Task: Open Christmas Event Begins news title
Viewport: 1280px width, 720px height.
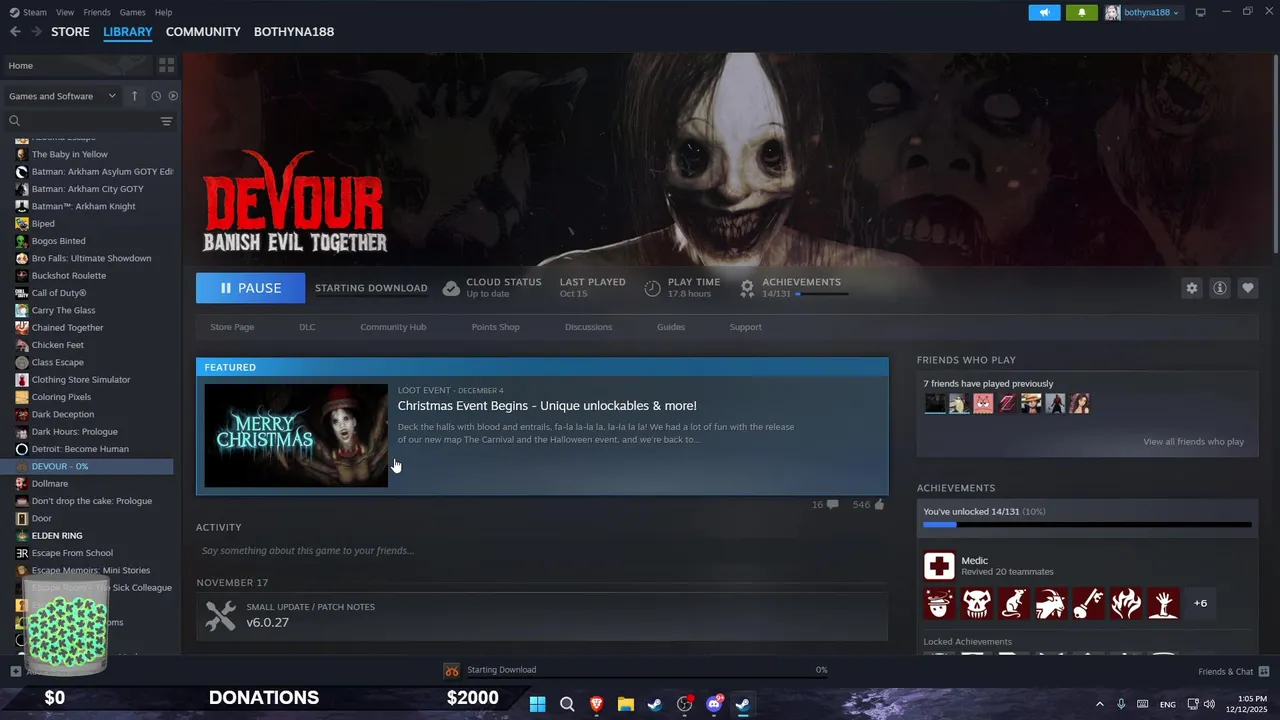Action: 547,405
